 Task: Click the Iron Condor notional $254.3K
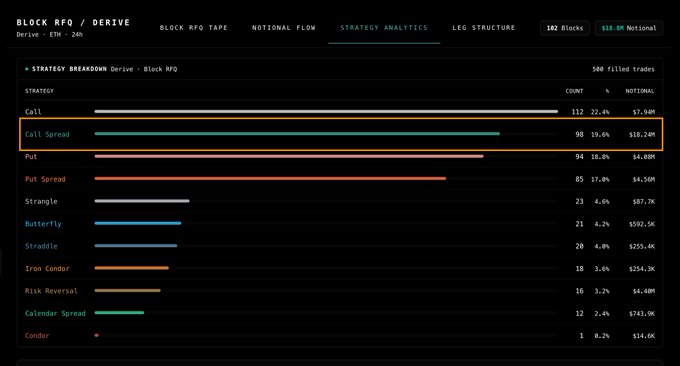click(x=642, y=269)
